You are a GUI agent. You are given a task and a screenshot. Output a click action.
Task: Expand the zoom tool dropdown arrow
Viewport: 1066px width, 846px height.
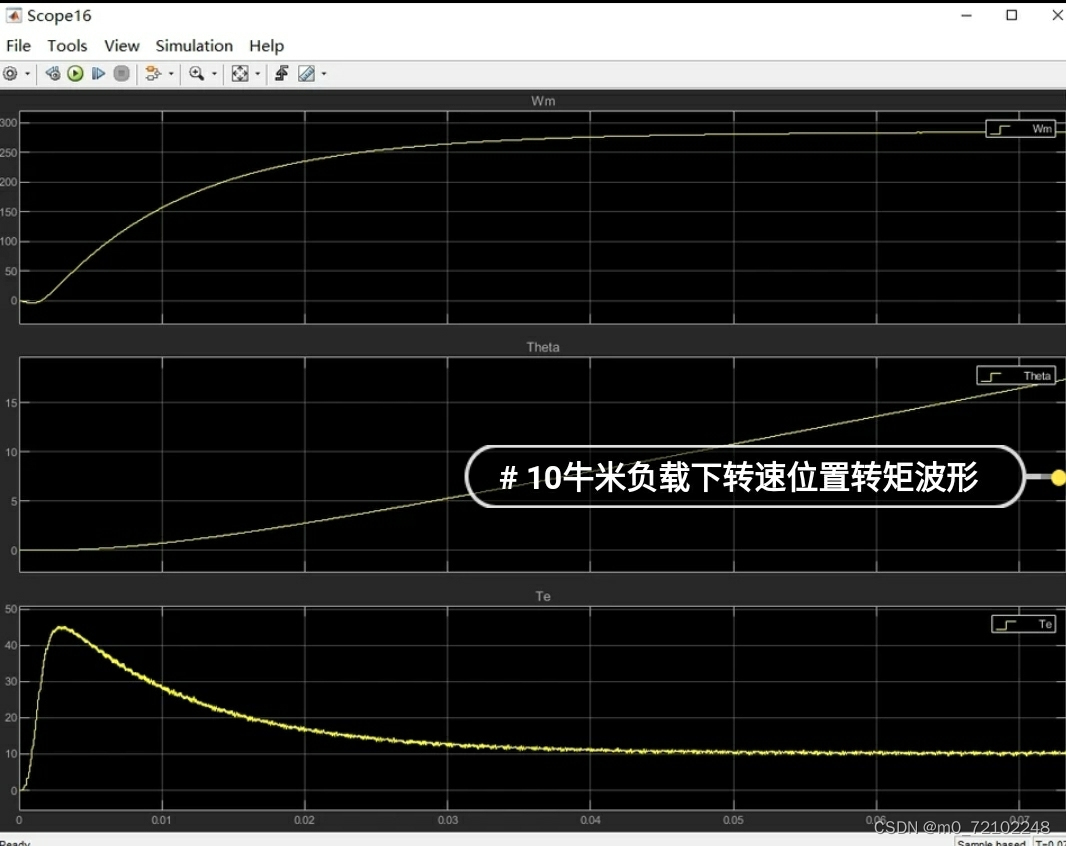[214, 73]
